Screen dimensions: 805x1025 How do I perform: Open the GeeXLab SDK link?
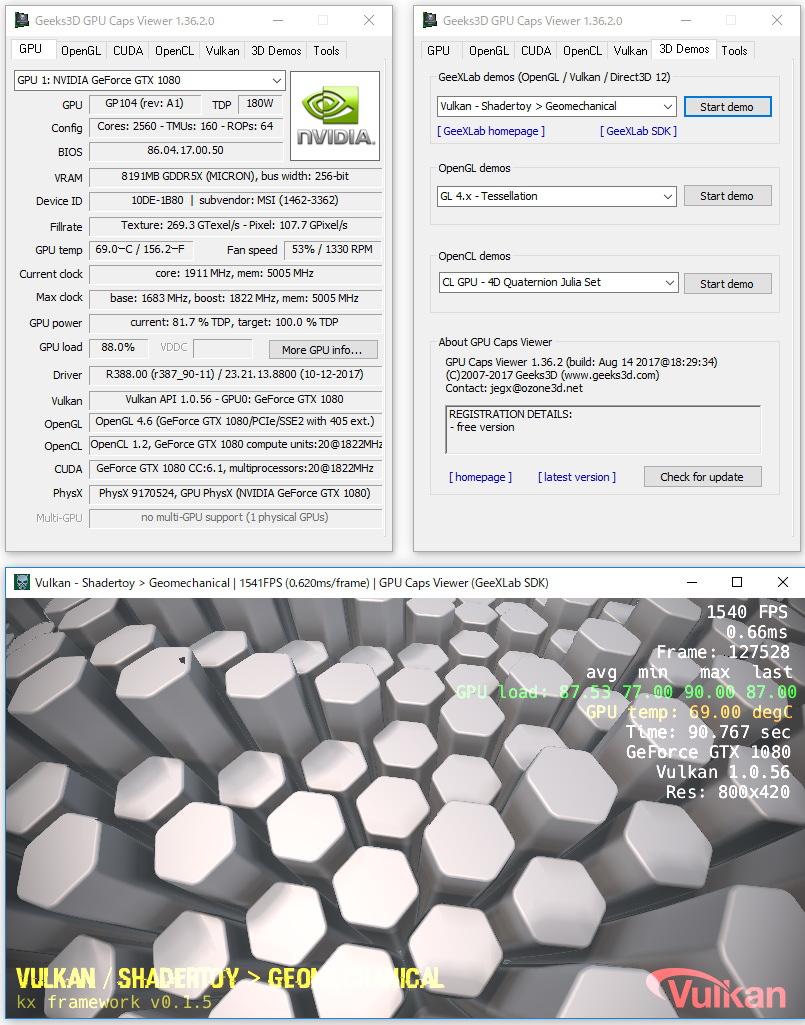[x=638, y=131]
